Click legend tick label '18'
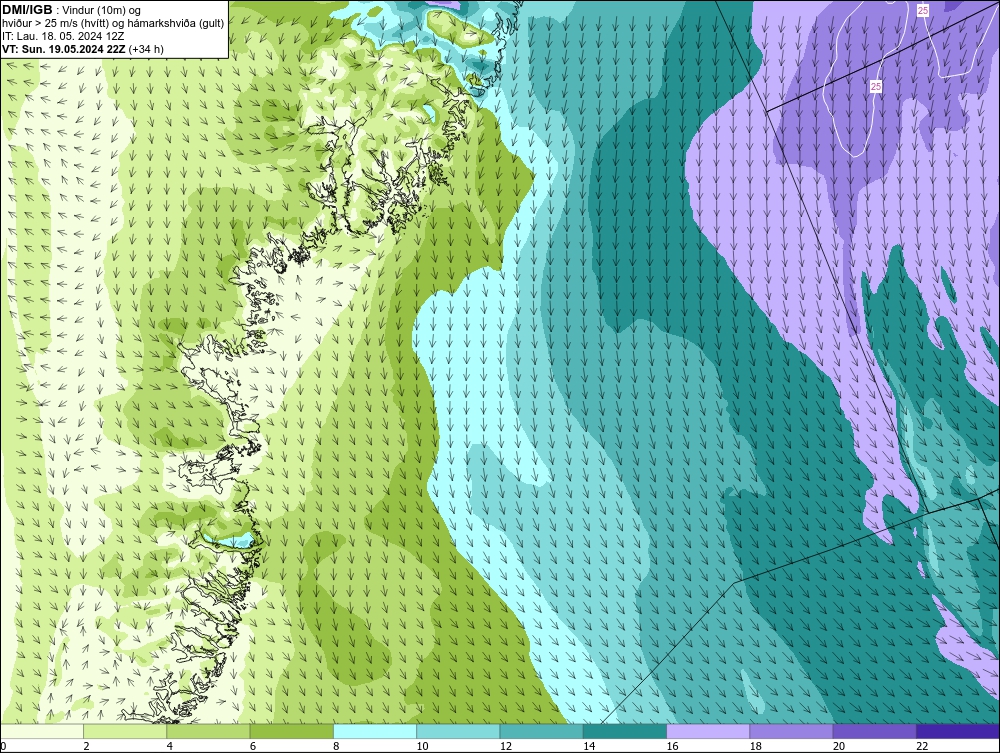Screen dimensions: 1000x753 click(x=756, y=746)
